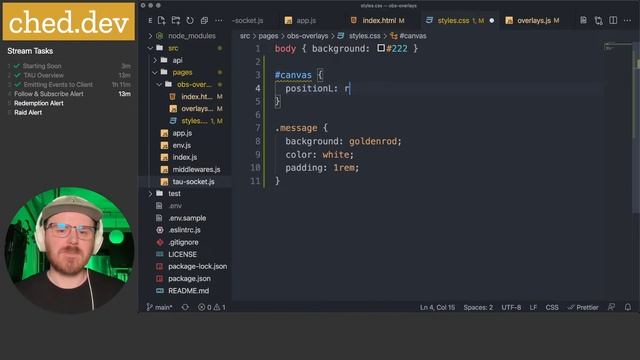Expand the test folder
Screen dimensions: 640x360
(x=186, y=193)
